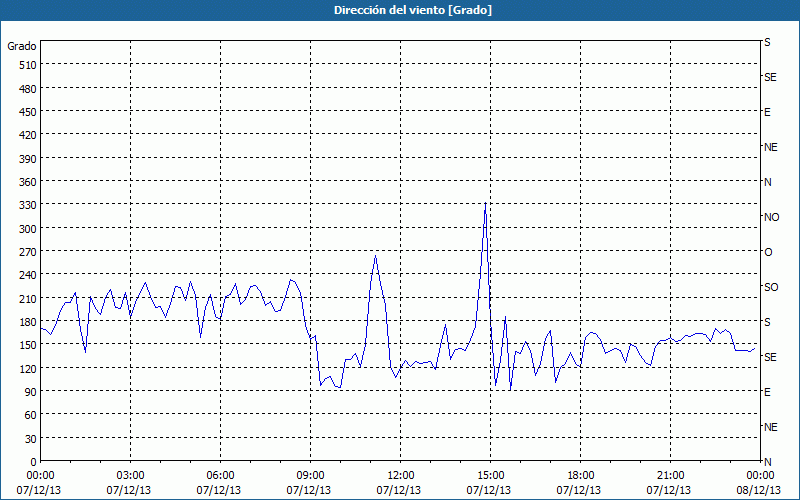Click the 300 value on the left axis
This screenshot has width=800, height=500.
pos(28,229)
